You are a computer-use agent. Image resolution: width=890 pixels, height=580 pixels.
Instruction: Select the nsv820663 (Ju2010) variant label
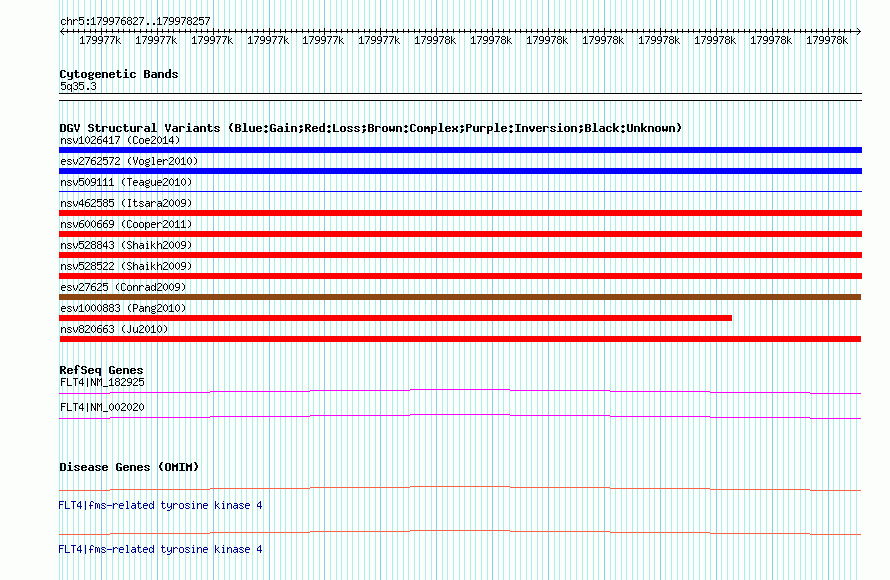pyautogui.click(x=114, y=329)
